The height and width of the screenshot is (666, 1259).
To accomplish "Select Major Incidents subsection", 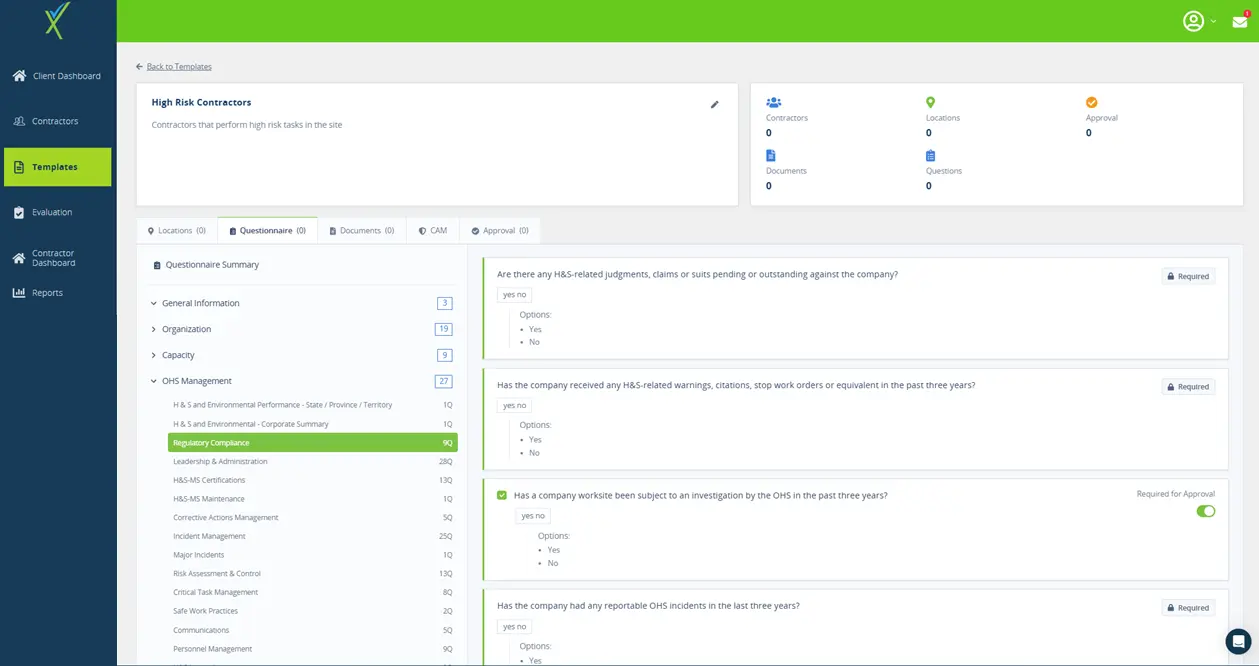I will pos(312,555).
